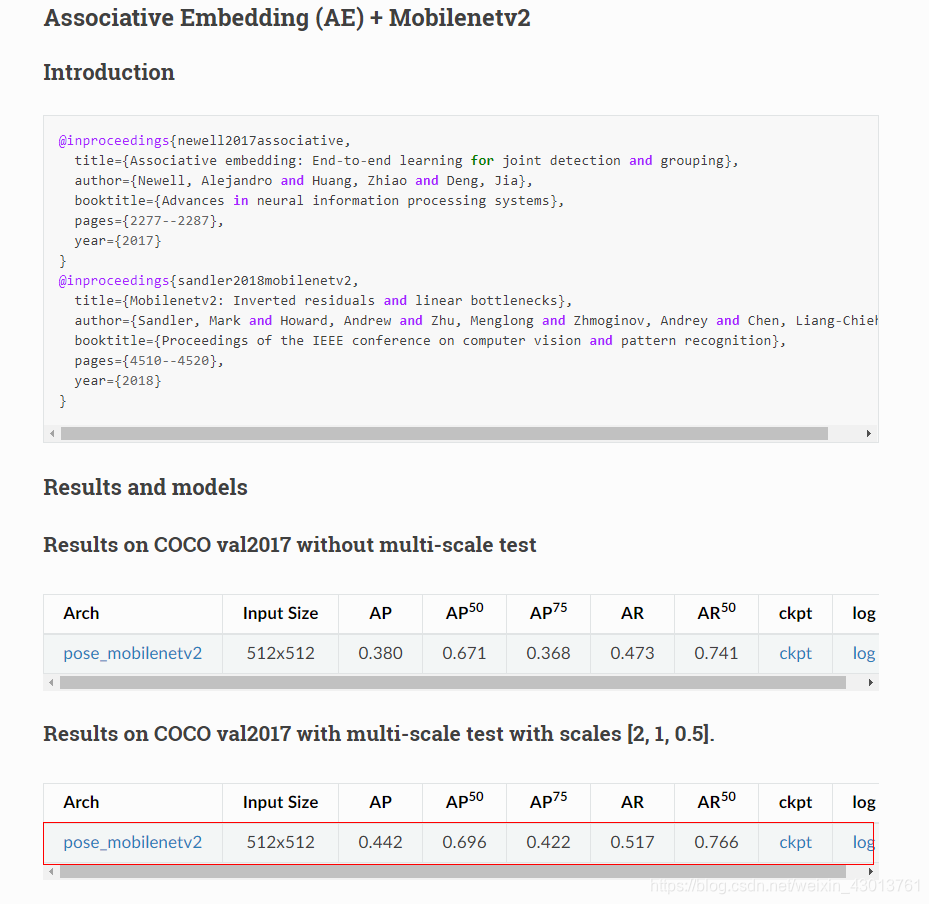Download ckpt from the 0.380 AP row

coord(795,653)
